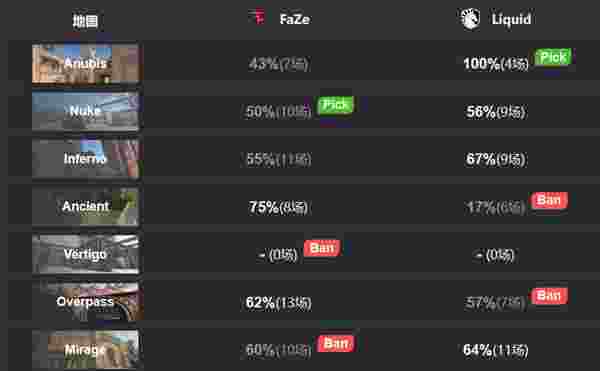600x371 pixels.
Task: Click the FaZe team logo icon
Action: tap(258, 17)
